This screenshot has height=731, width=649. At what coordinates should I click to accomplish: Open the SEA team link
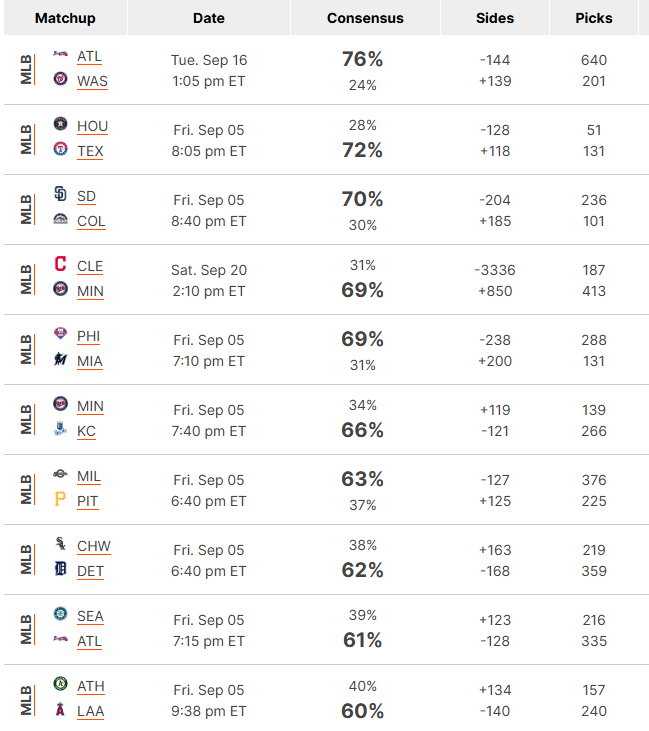coord(90,616)
